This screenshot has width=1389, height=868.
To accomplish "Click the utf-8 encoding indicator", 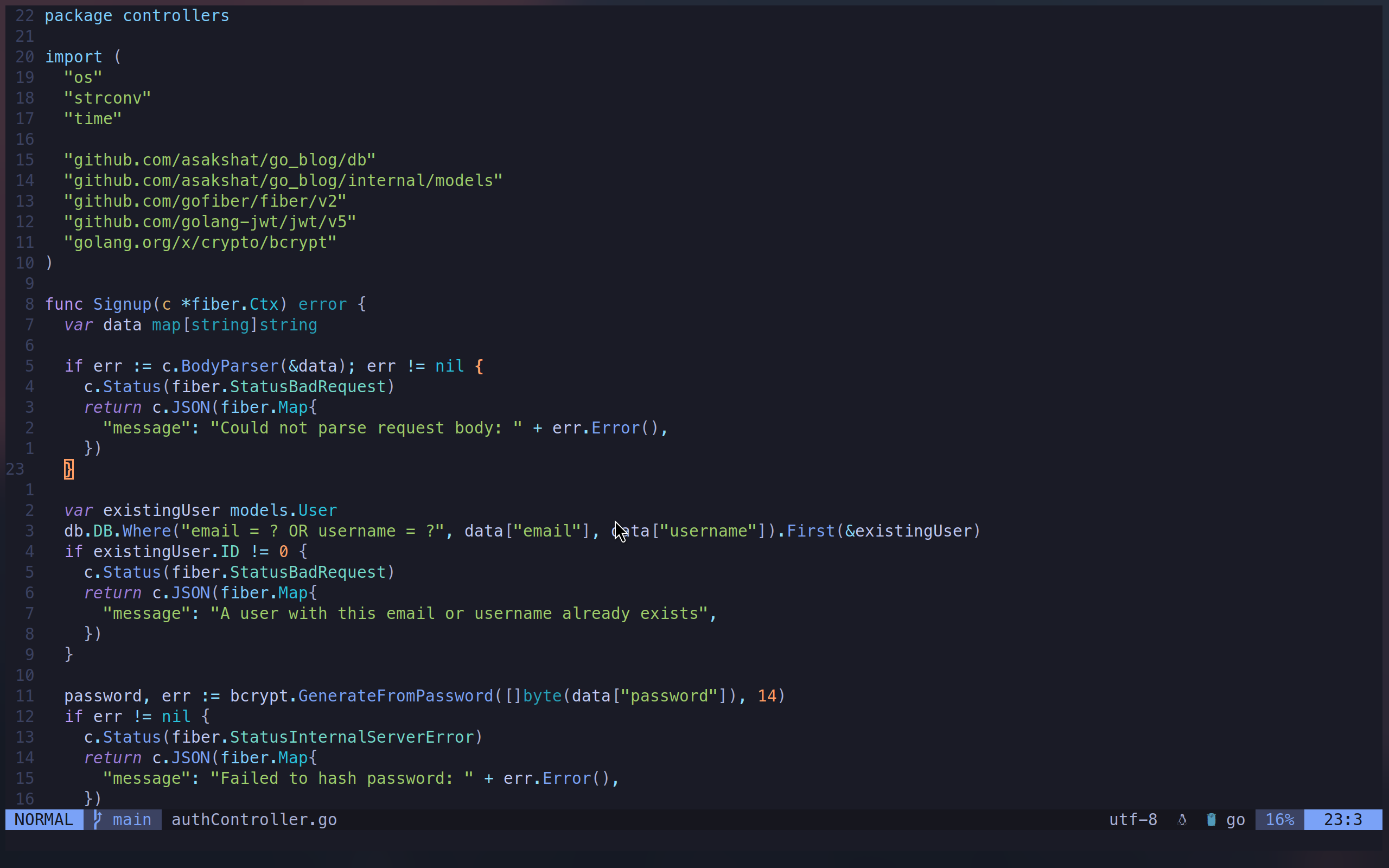I will 1132,819.
